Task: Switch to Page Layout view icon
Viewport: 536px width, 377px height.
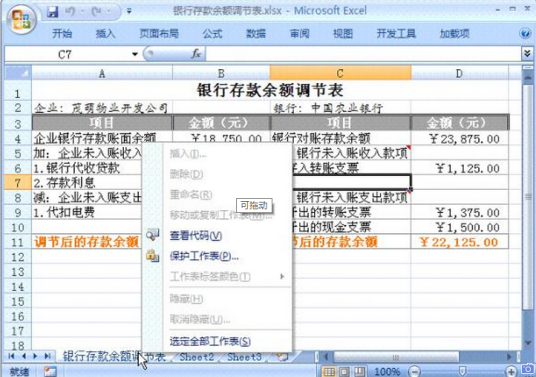Action: pos(344,372)
